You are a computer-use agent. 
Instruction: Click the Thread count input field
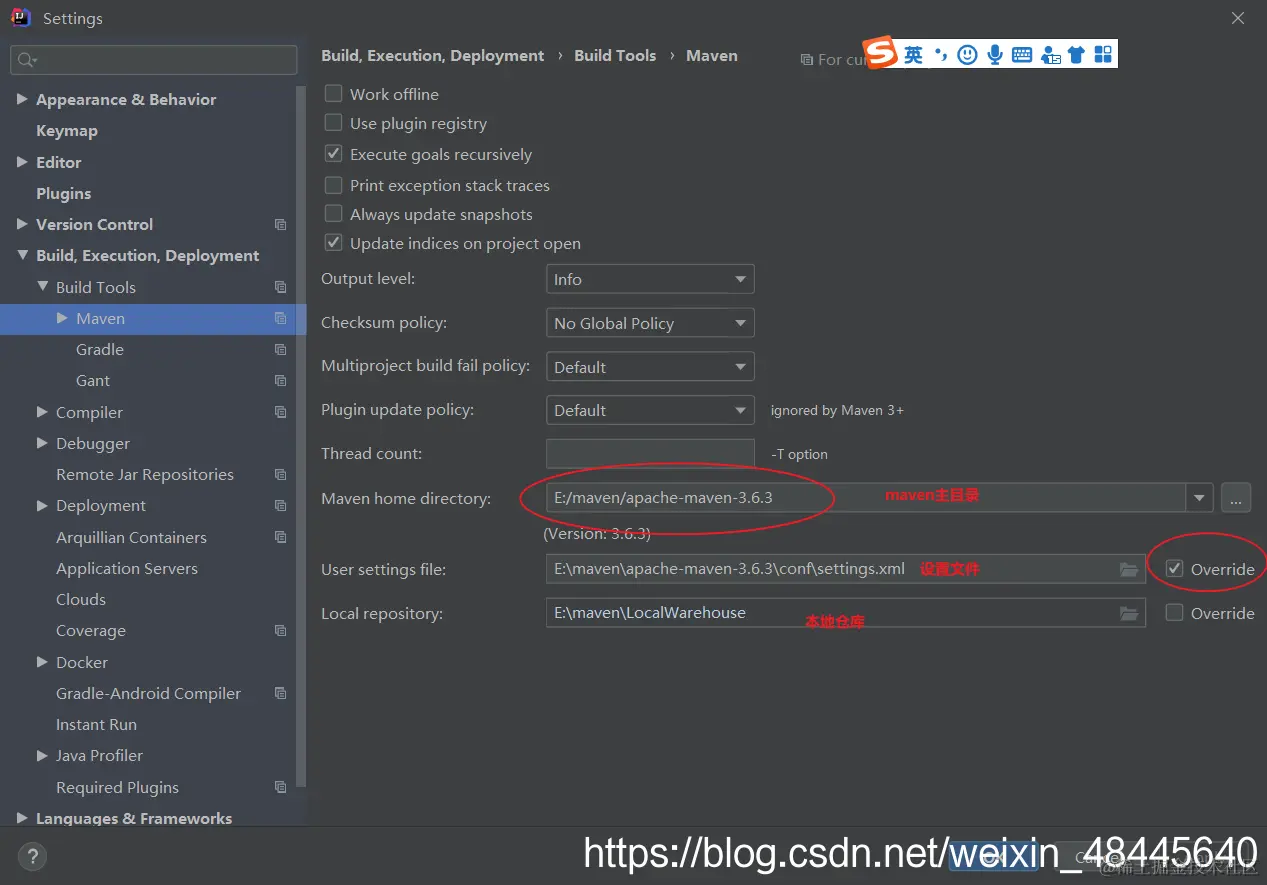(650, 453)
